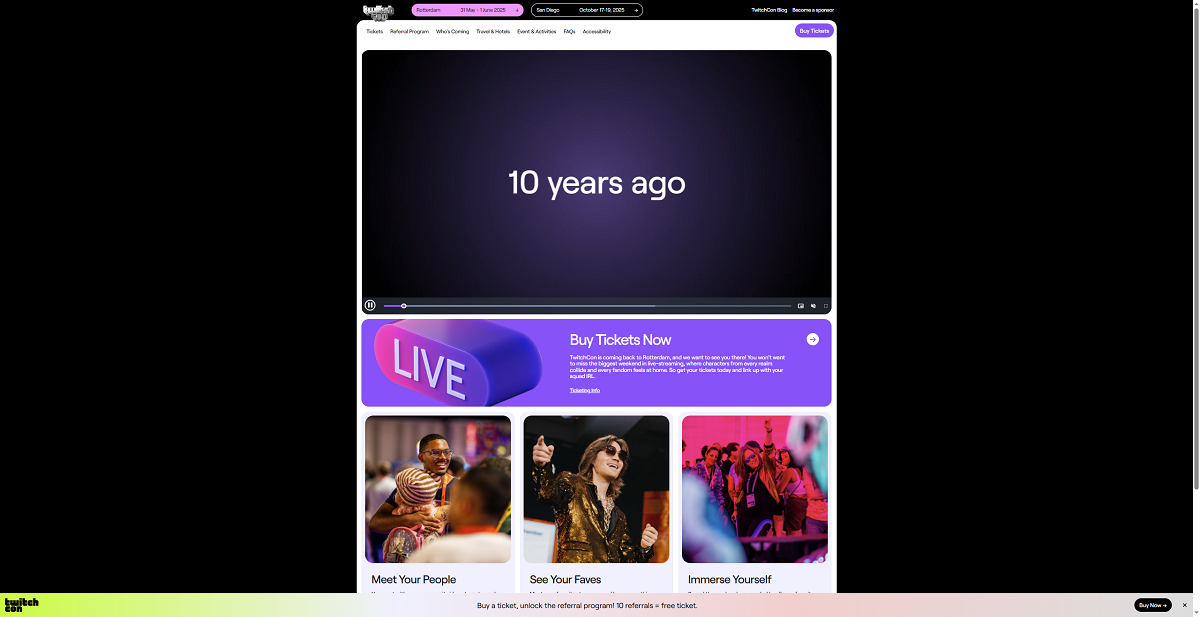Click Buy Now in the bottom banner
The image size is (1200, 617).
tap(1152, 605)
